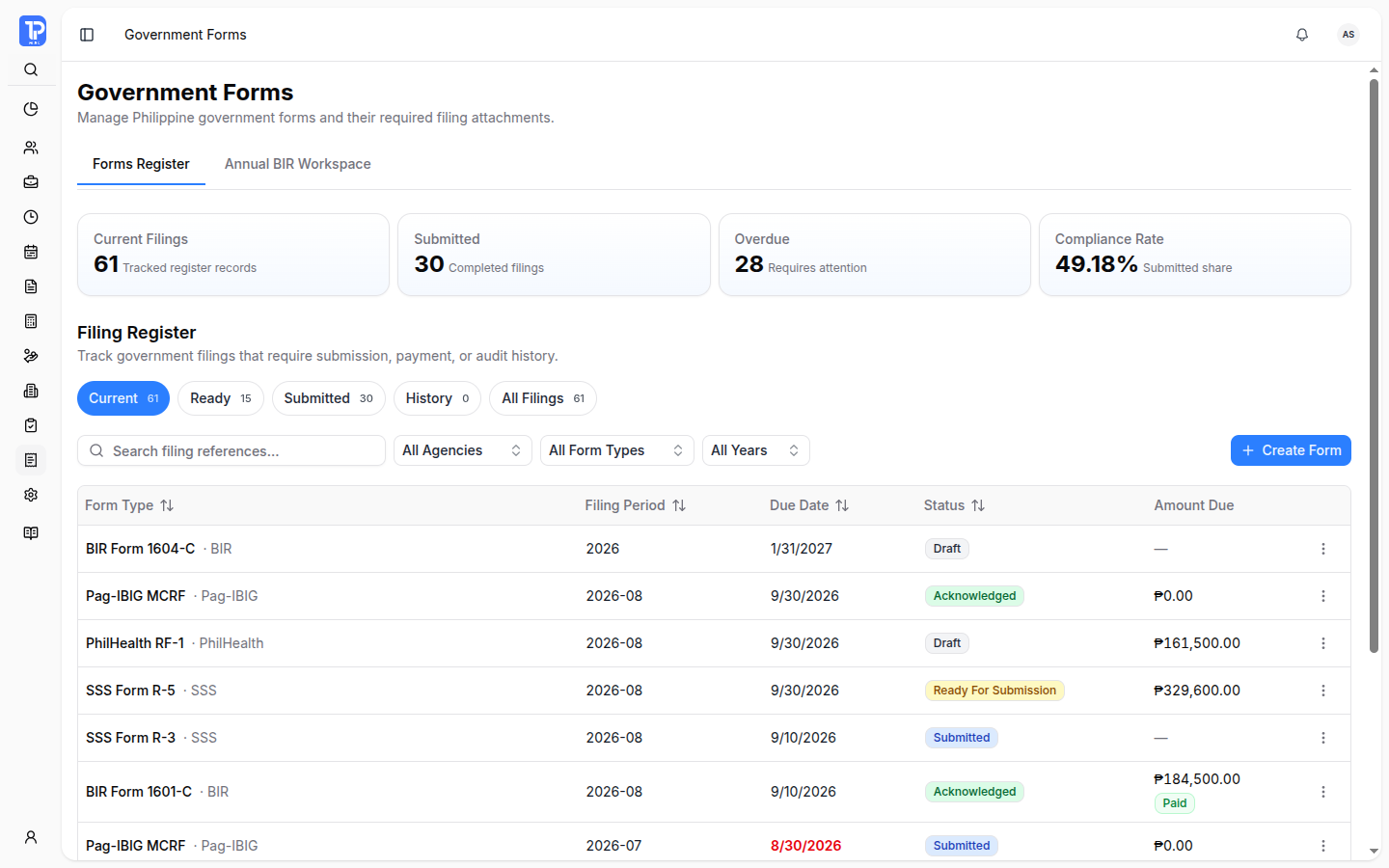This screenshot has height=868, width=1389.
Task: Open the building sidebar icon
Action: (x=31, y=391)
